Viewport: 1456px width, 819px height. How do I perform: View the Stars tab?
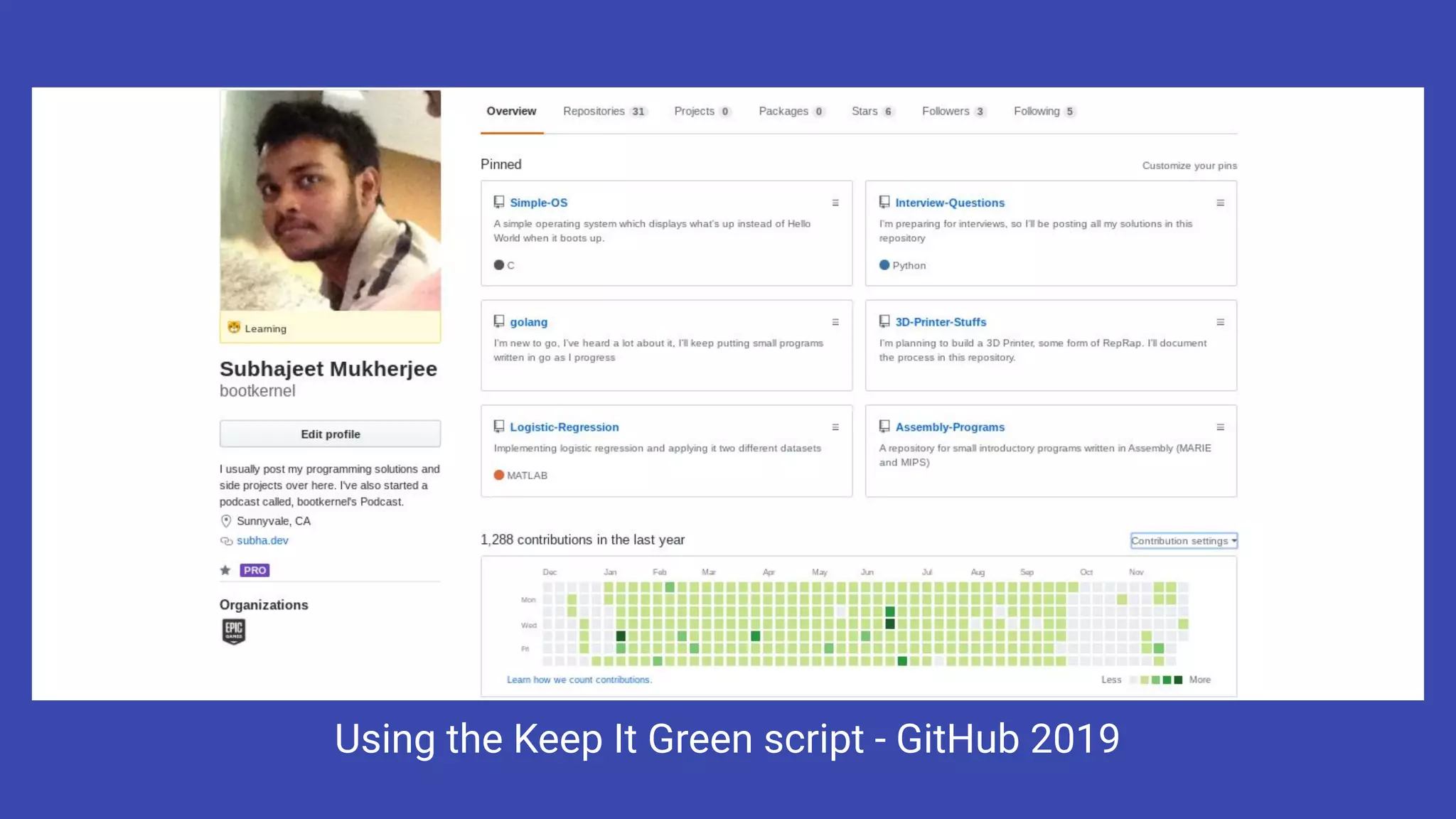click(x=872, y=111)
